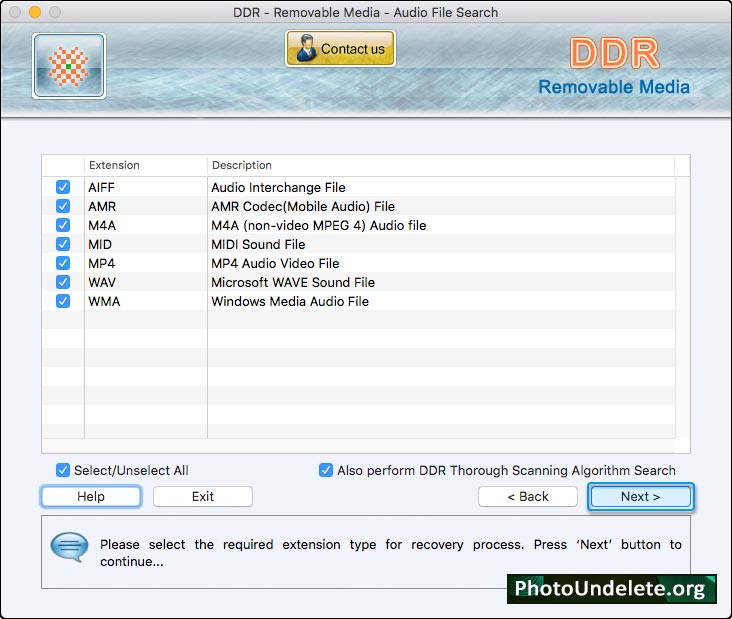732x619 pixels.
Task: Continue with the Next button
Action: pyautogui.click(x=640, y=496)
